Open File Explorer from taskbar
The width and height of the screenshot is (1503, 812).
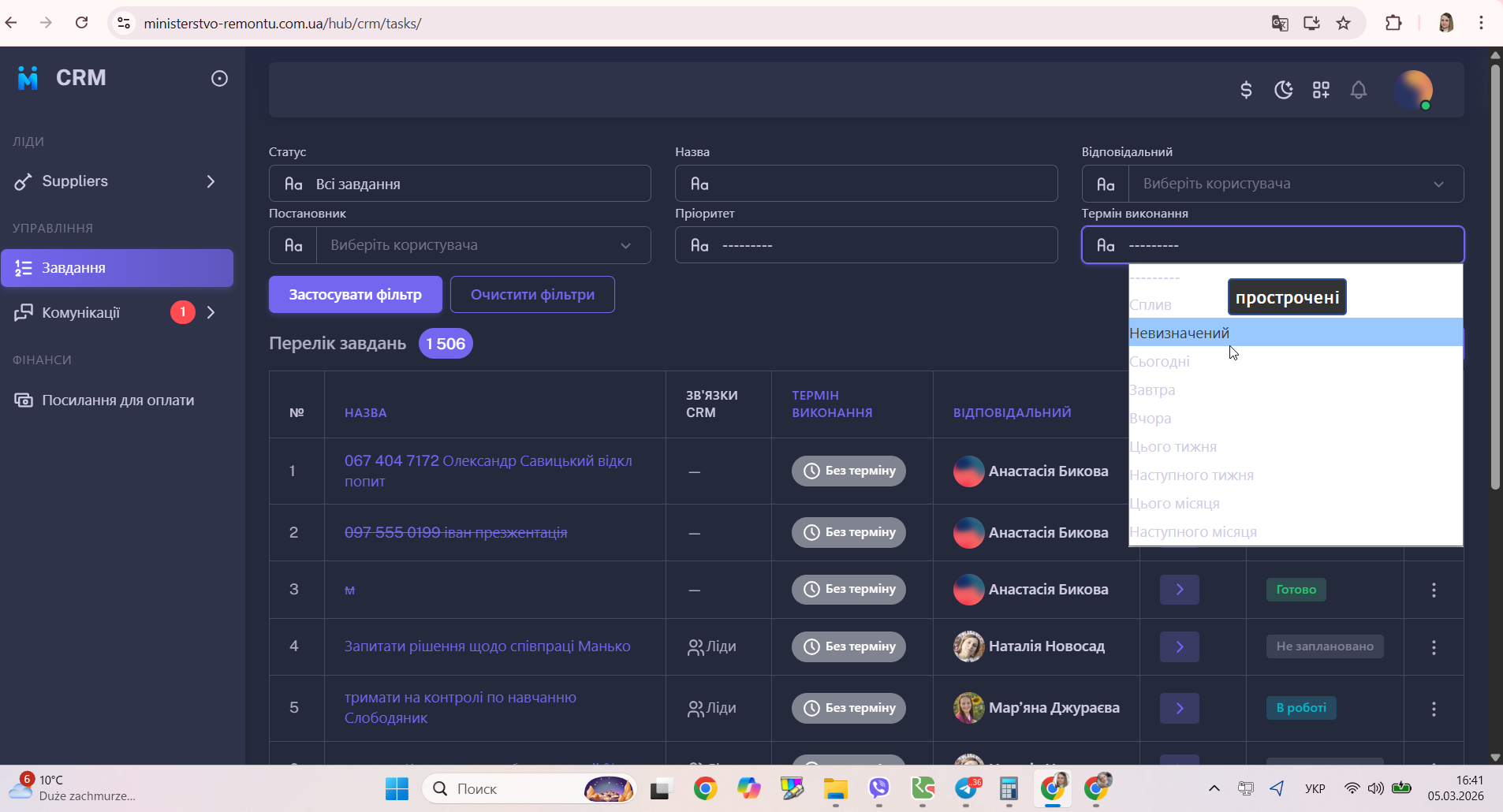coord(835,788)
